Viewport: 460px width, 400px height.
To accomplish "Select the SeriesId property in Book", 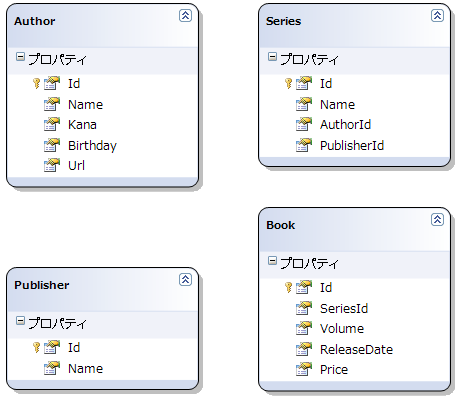I will coord(344,308).
